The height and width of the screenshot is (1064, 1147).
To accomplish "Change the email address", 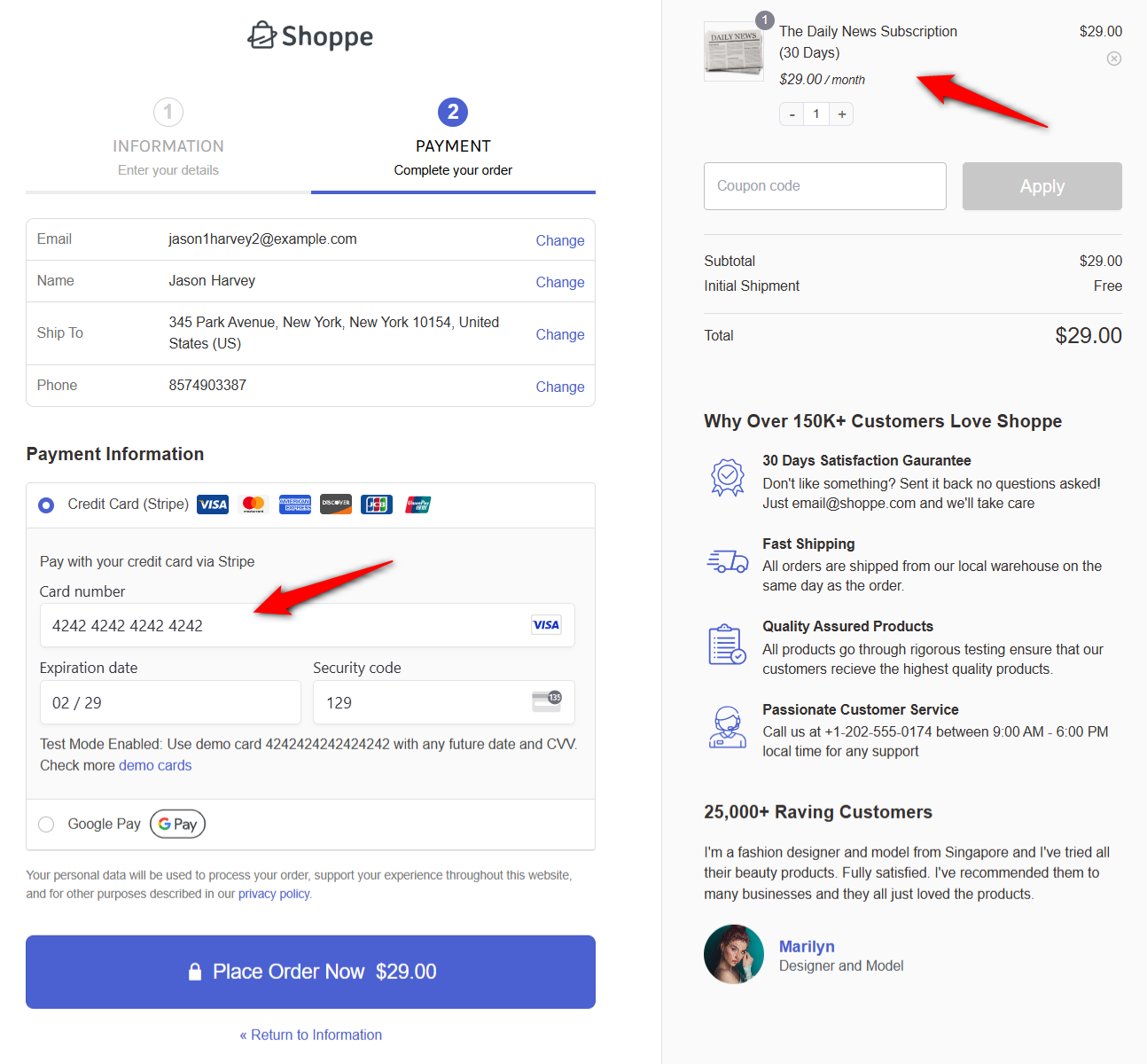I will click(560, 240).
